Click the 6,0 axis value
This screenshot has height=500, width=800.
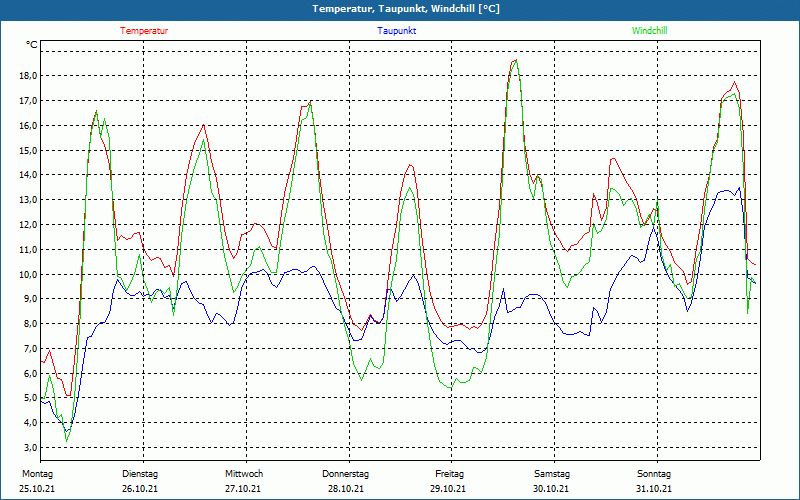point(31,373)
